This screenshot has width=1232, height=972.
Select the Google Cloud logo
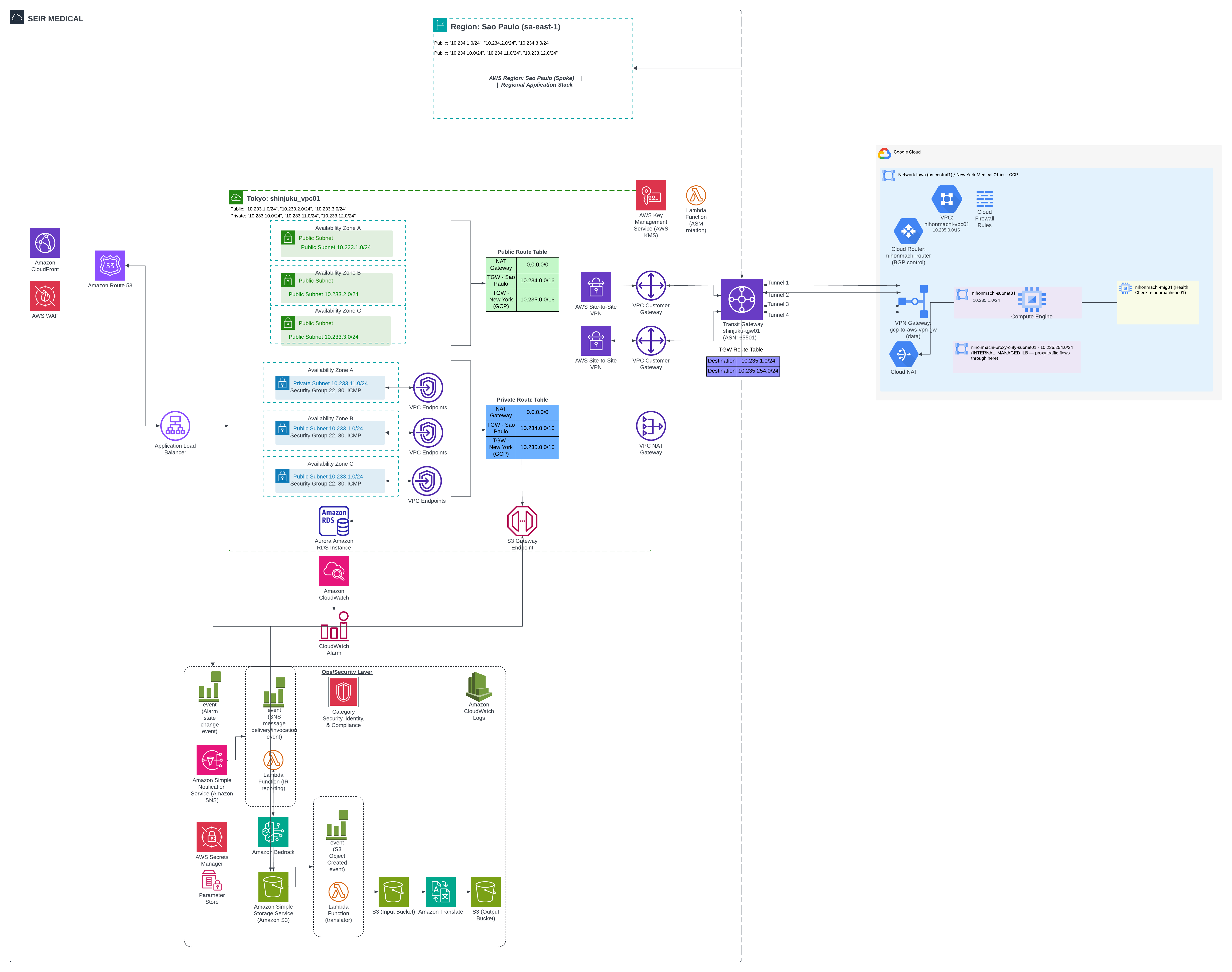(884, 153)
